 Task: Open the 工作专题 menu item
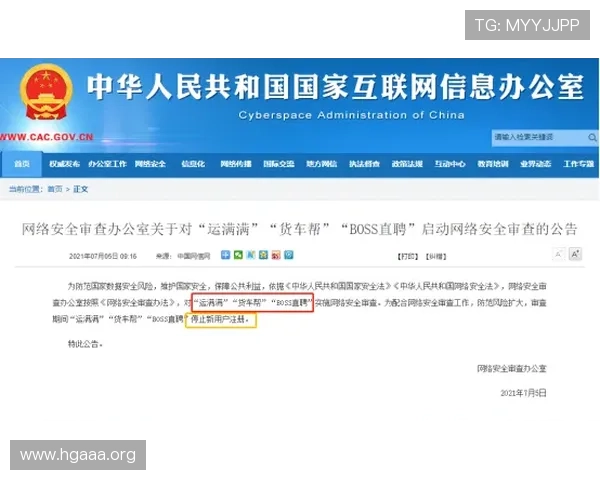(x=578, y=164)
